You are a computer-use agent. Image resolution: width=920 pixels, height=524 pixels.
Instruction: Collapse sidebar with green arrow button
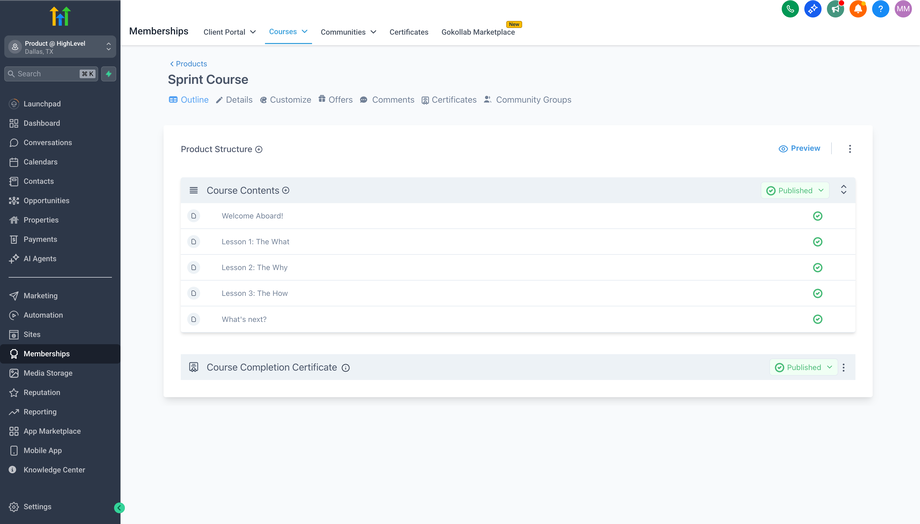click(119, 508)
